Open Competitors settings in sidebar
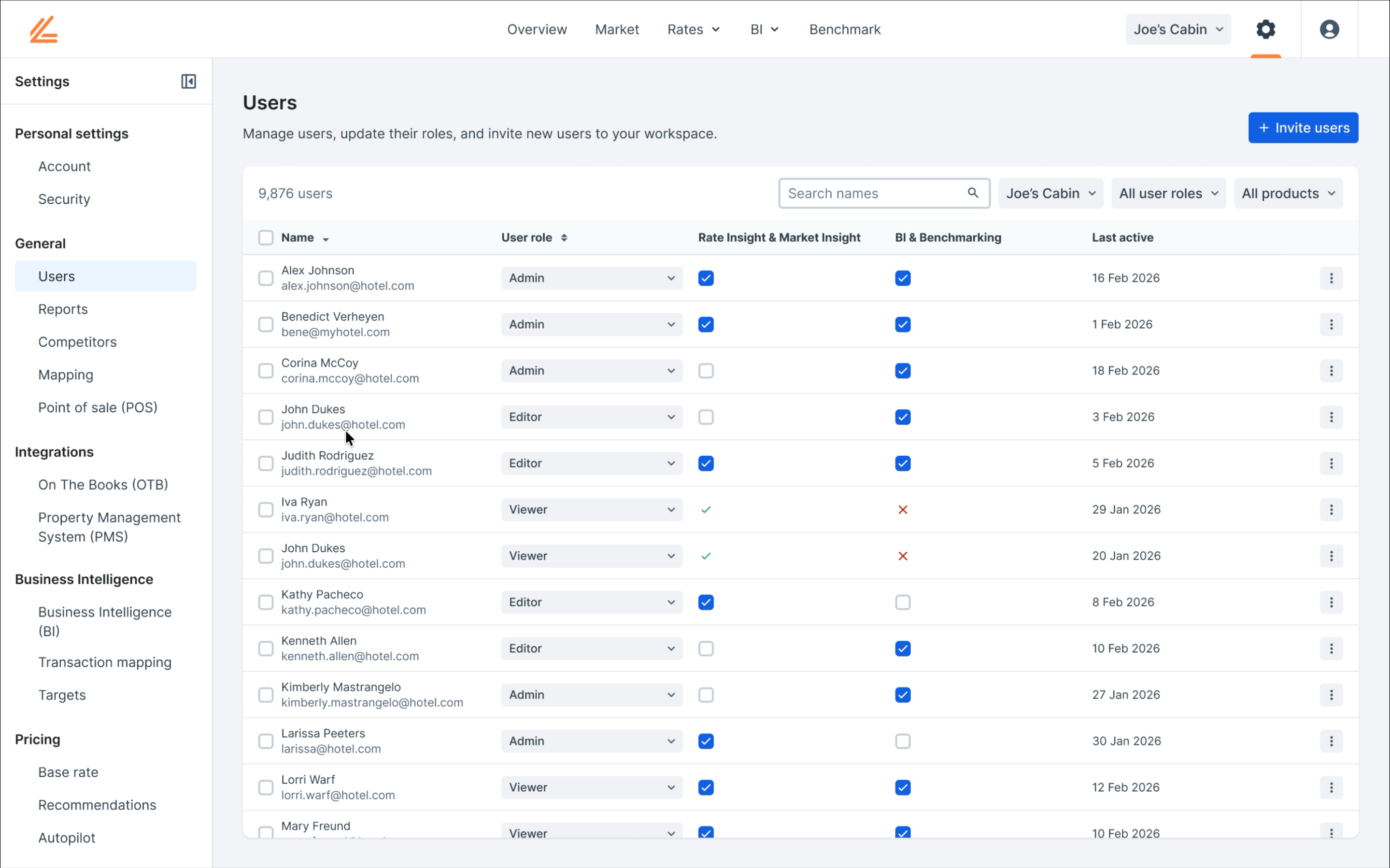 [x=77, y=342]
